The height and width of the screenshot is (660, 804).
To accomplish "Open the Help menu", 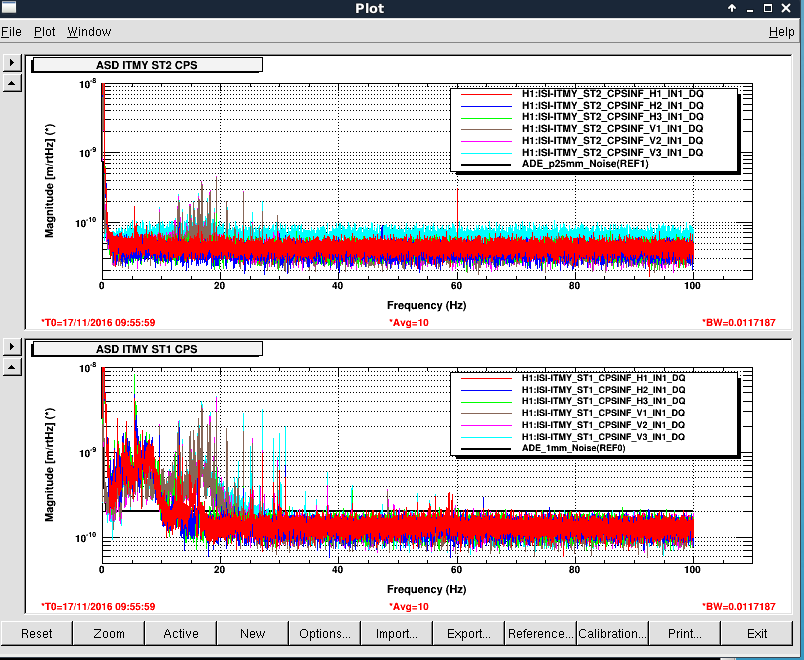I will point(781,32).
